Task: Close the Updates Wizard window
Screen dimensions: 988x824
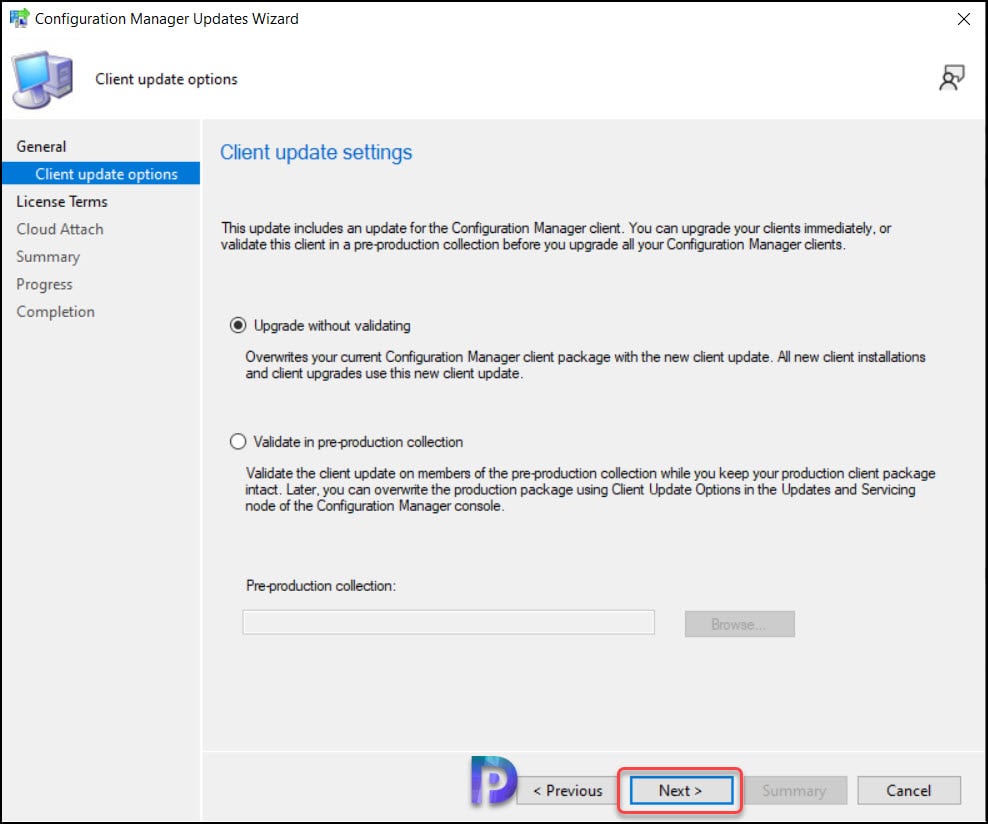Action: point(963,19)
